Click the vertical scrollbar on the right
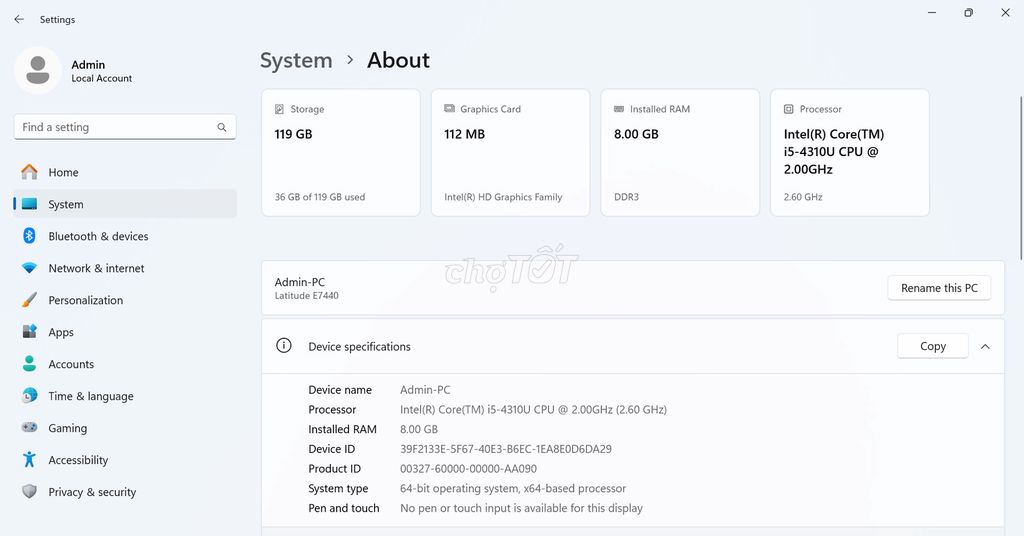 [x=1021, y=178]
